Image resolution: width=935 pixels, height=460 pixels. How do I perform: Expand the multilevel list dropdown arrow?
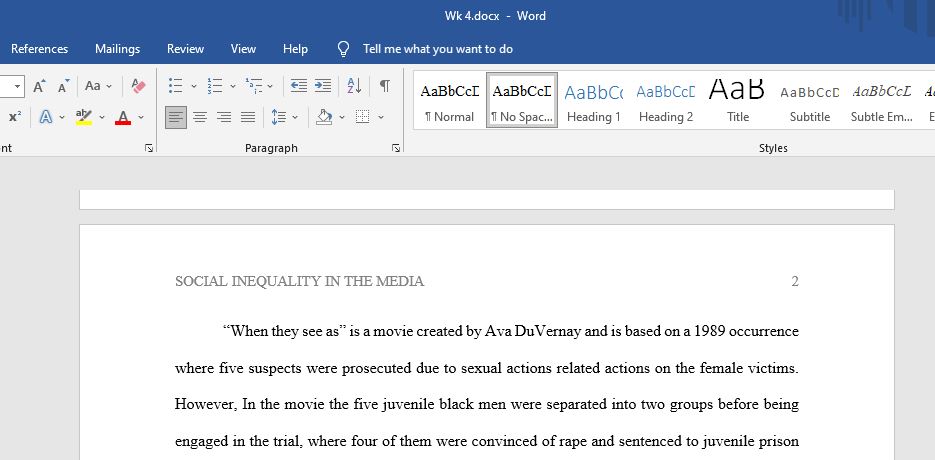(x=270, y=87)
